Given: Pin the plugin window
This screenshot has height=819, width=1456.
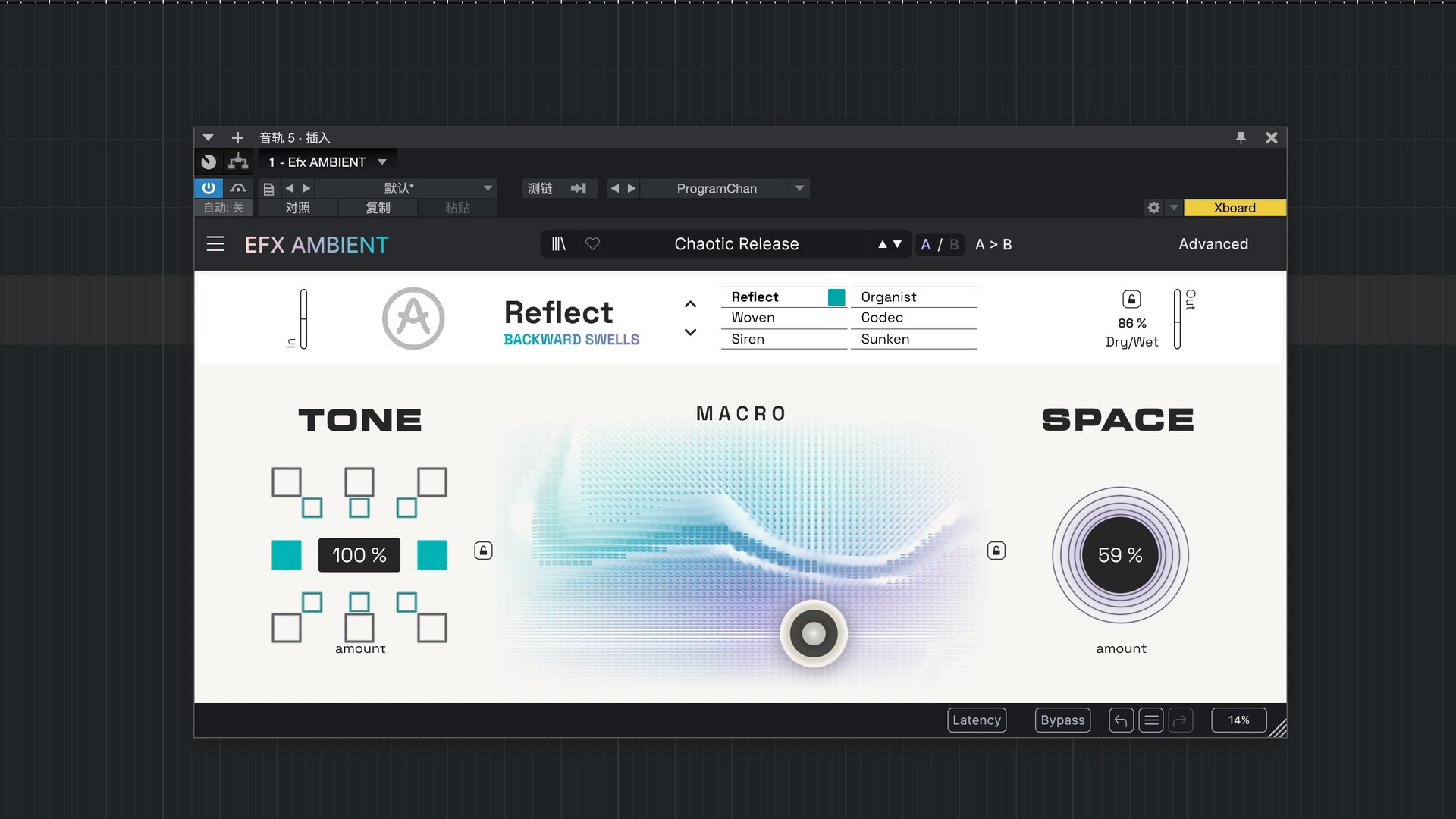Looking at the screenshot, I should pyautogui.click(x=1241, y=137).
